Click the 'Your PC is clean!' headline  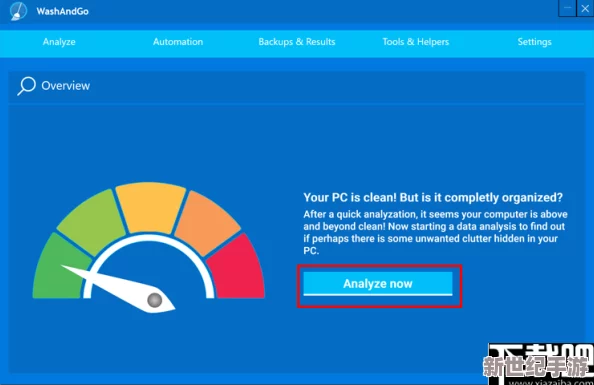pos(433,197)
